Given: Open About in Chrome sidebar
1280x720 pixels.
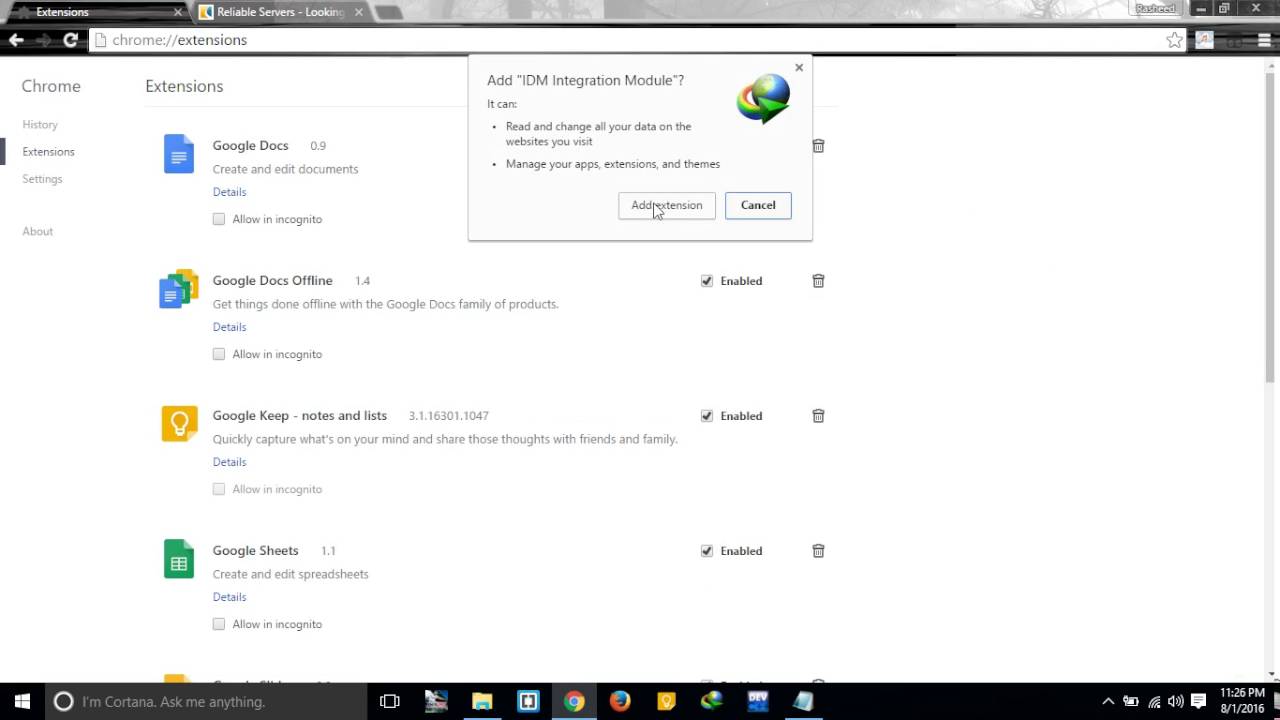Looking at the screenshot, I should (x=37, y=231).
